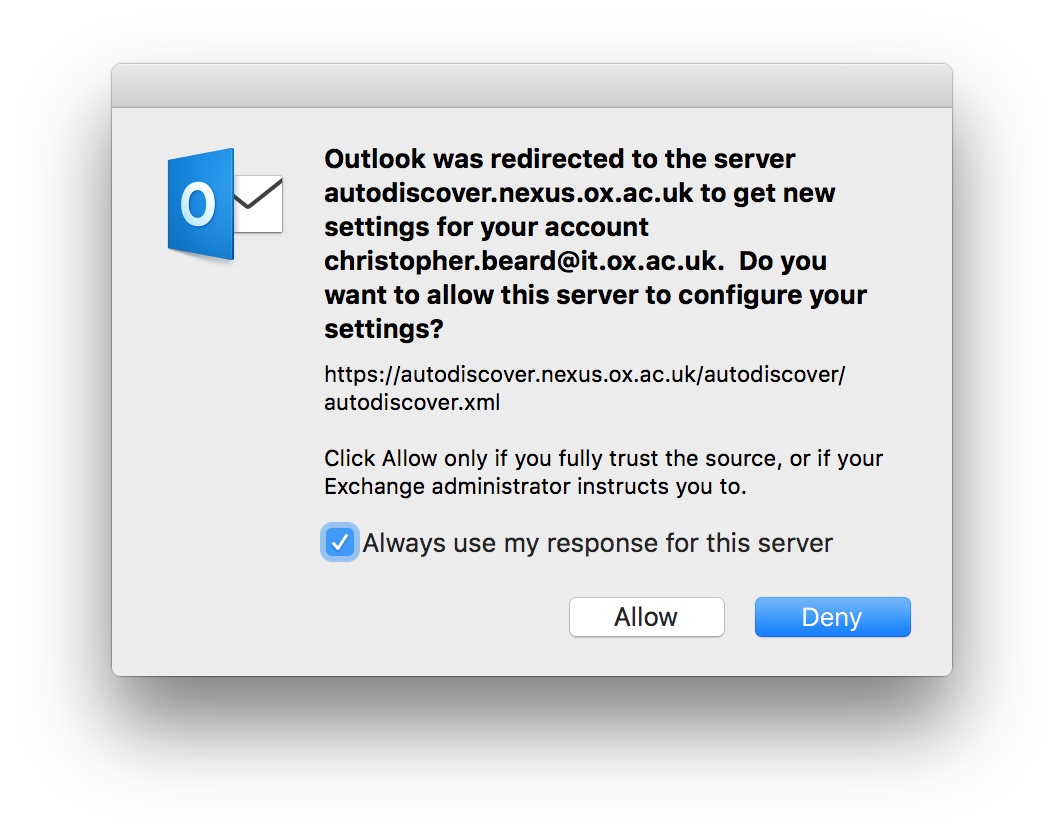The image size is (1064, 836).
Task: Click the 'Always use my response for this server' label
Action: pos(597,543)
